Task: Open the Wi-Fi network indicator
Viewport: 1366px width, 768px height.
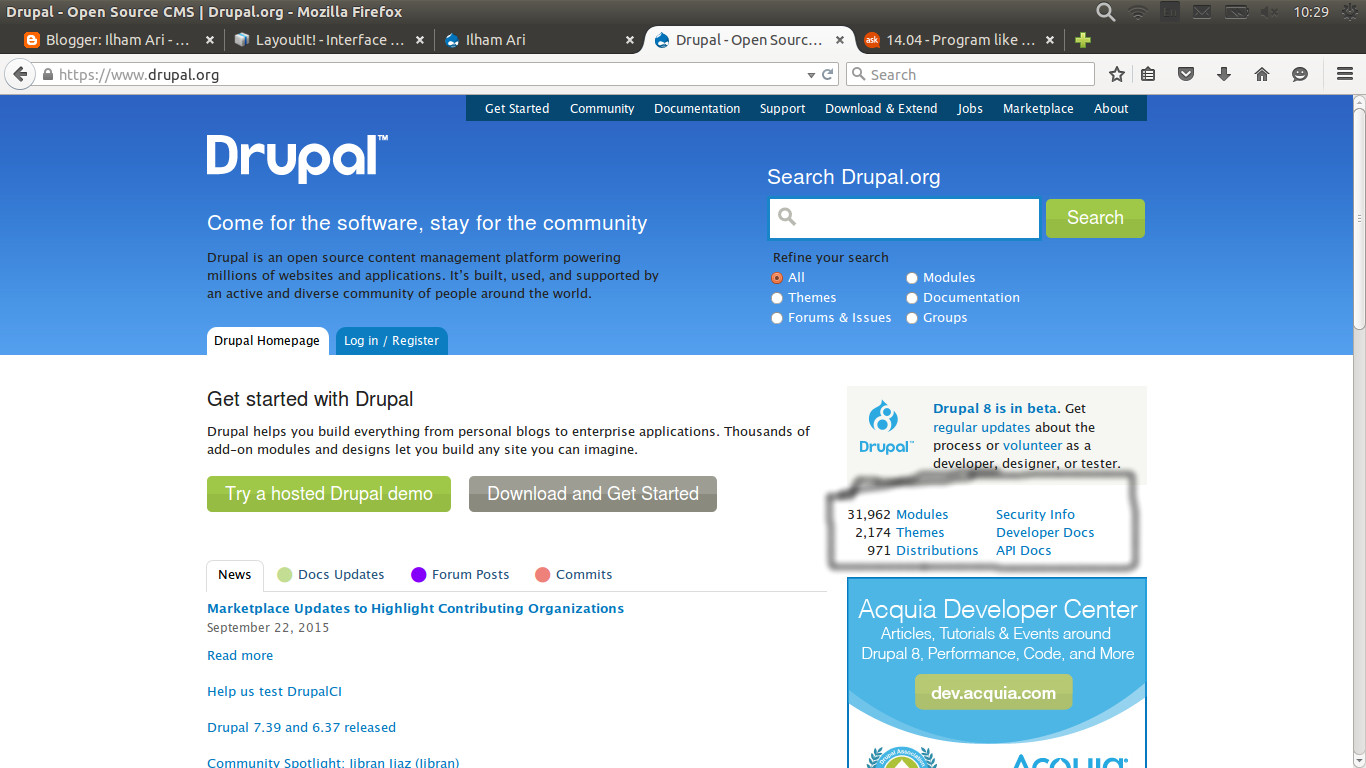Action: [x=1137, y=12]
